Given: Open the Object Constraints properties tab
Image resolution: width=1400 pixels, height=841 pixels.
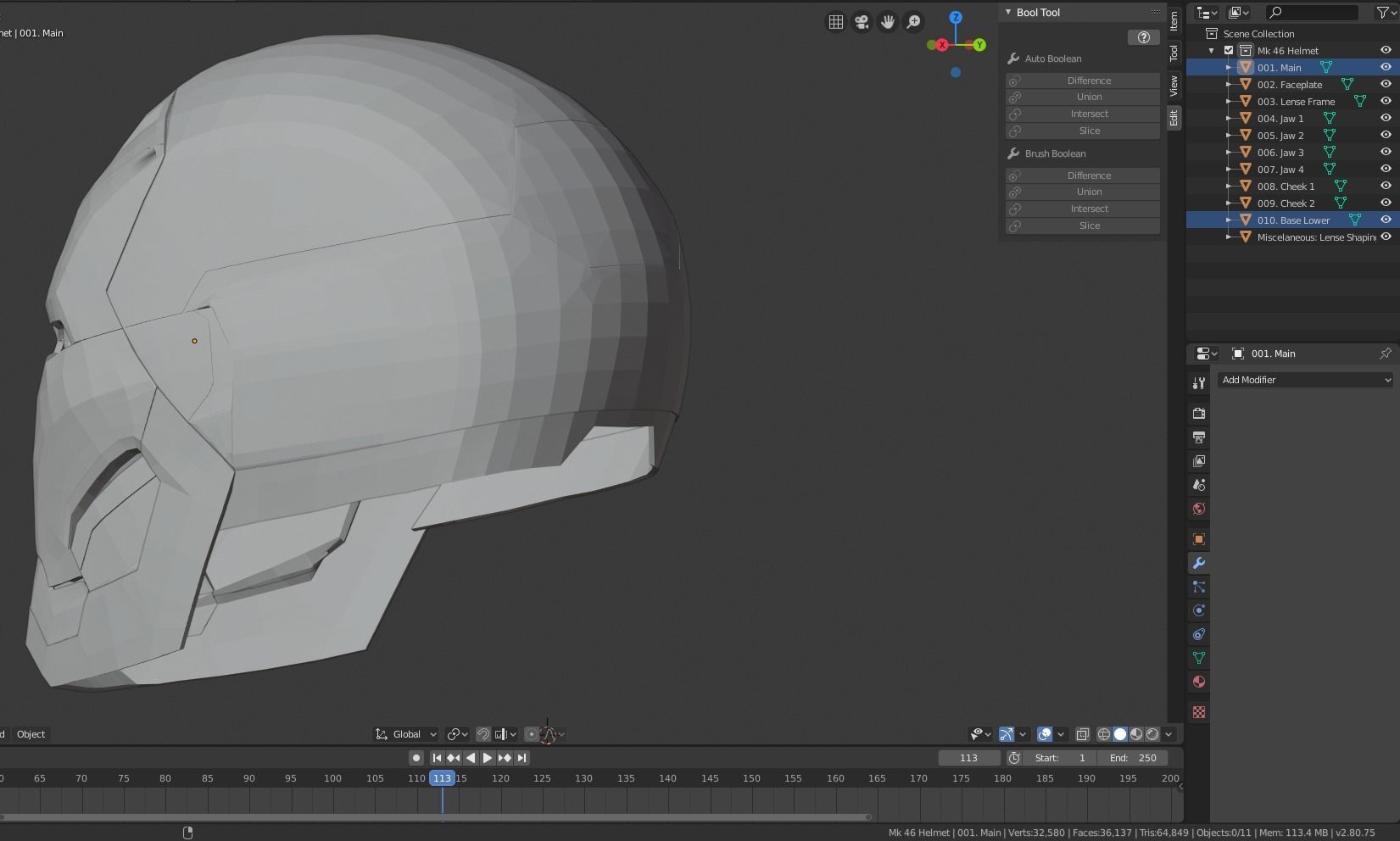Looking at the screenshot, I should (1199, 634).
